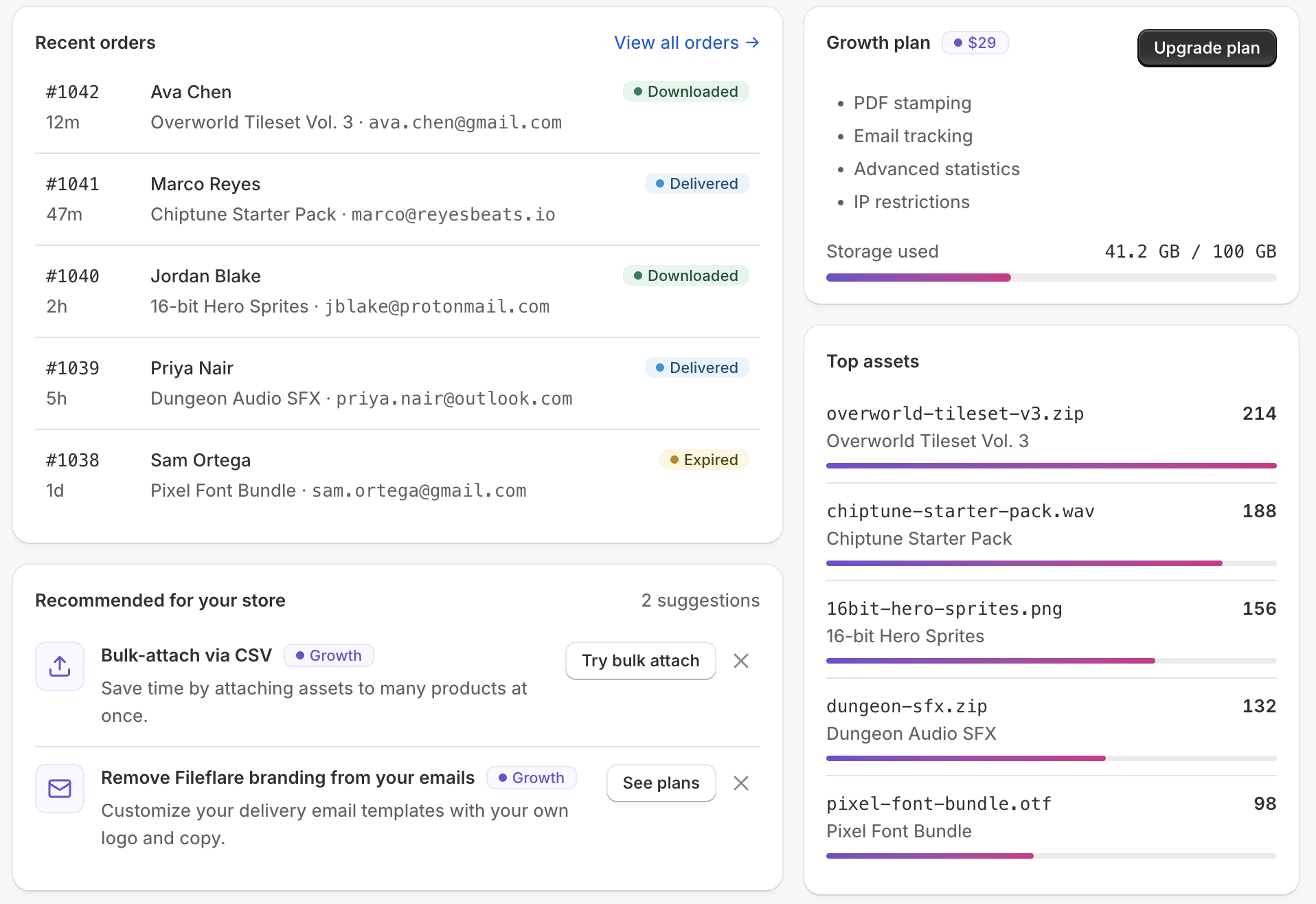1316x904 pixels.
Task: Select order #1040 from Jordan Blake
Action: point(398,291)
